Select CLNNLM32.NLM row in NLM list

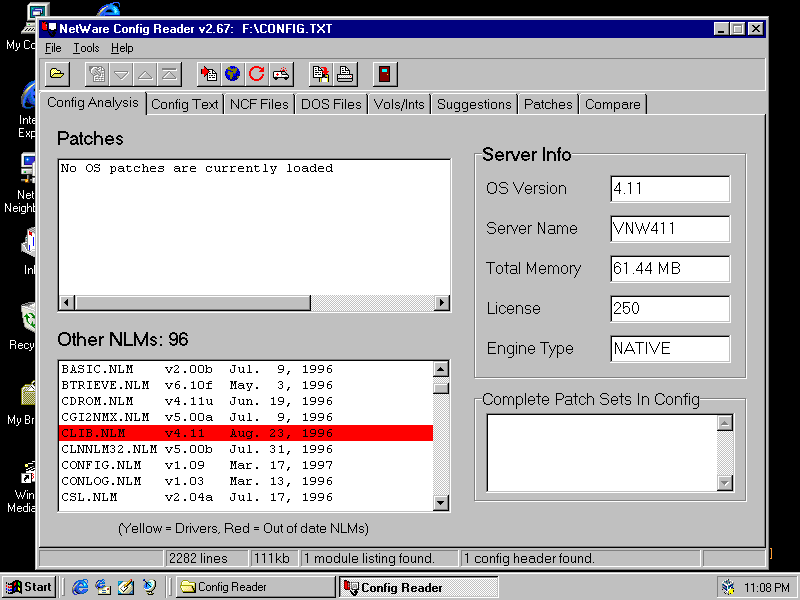pos(246,449)
